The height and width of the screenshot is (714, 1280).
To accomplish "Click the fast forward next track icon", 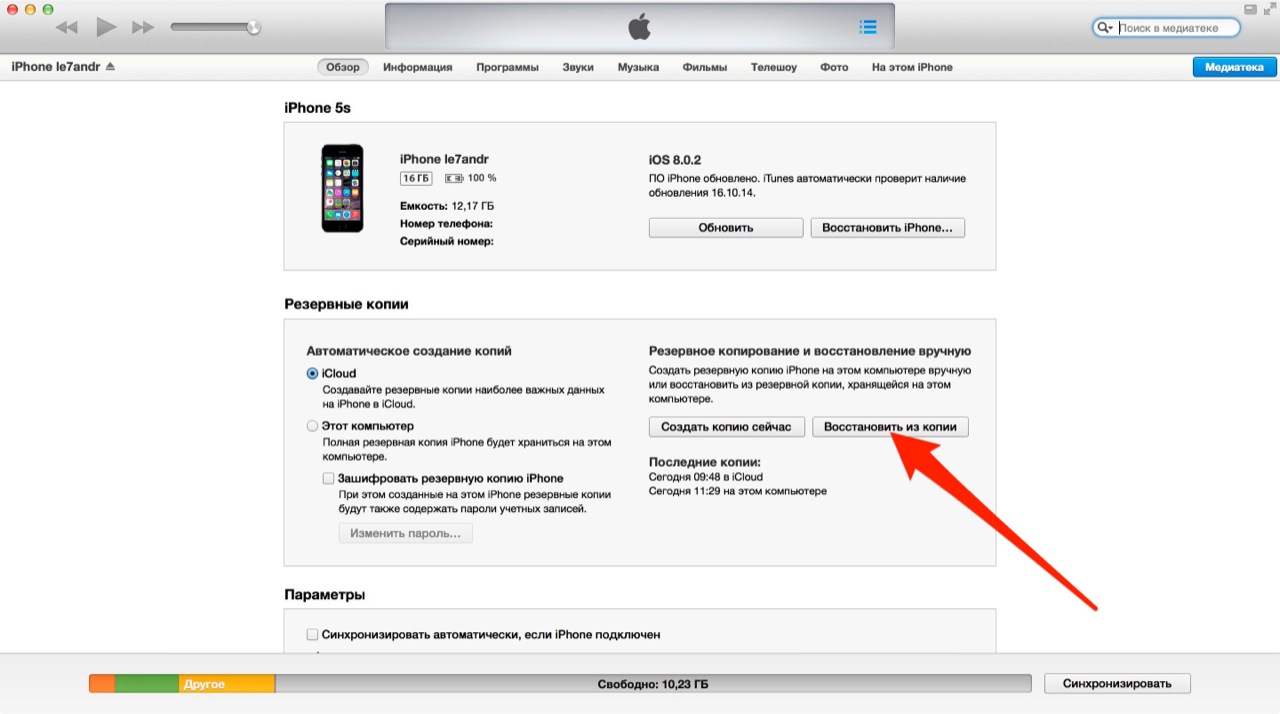I will [x=145, y=28].
